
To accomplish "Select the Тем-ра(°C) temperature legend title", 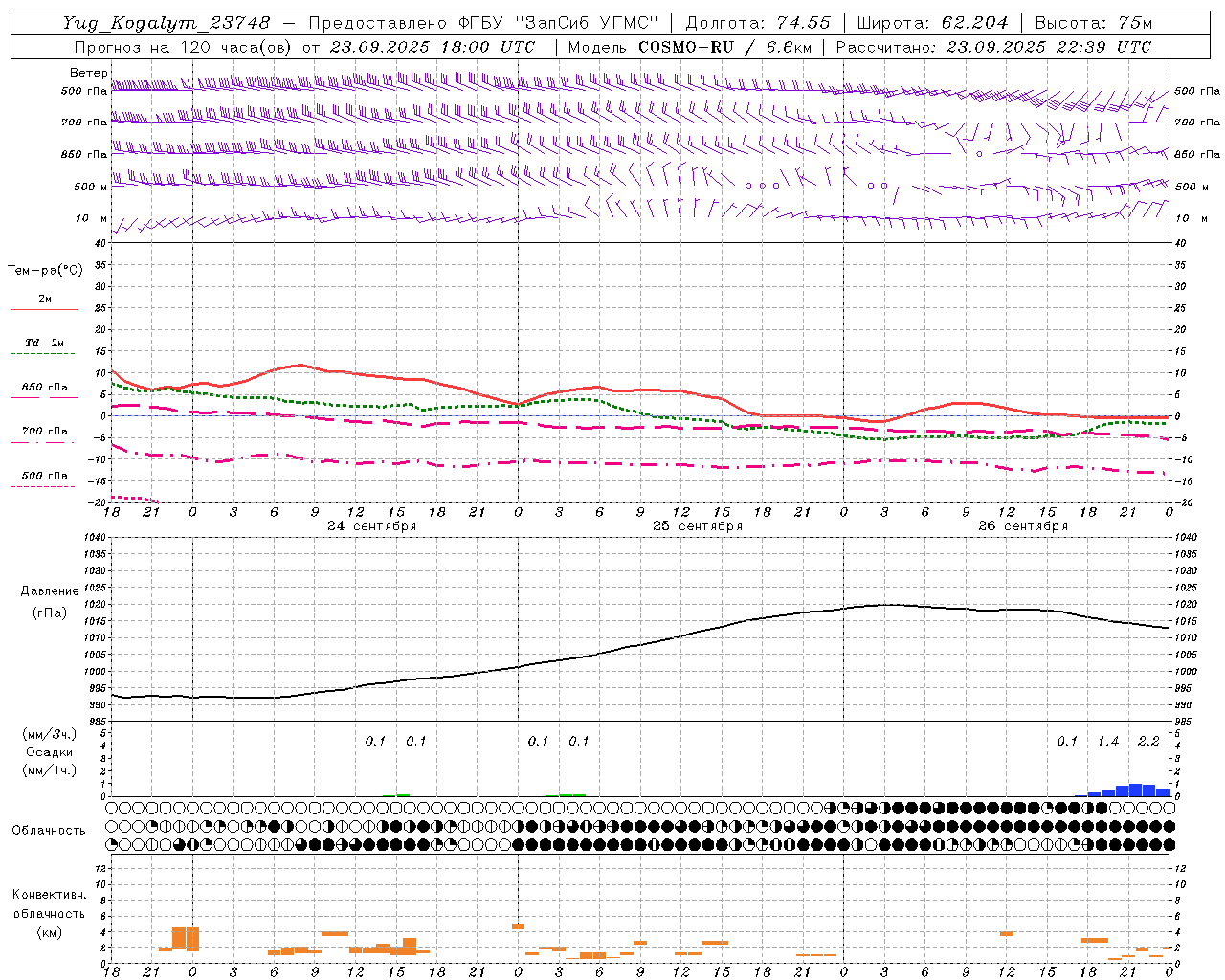I will (x=45, y=271).
